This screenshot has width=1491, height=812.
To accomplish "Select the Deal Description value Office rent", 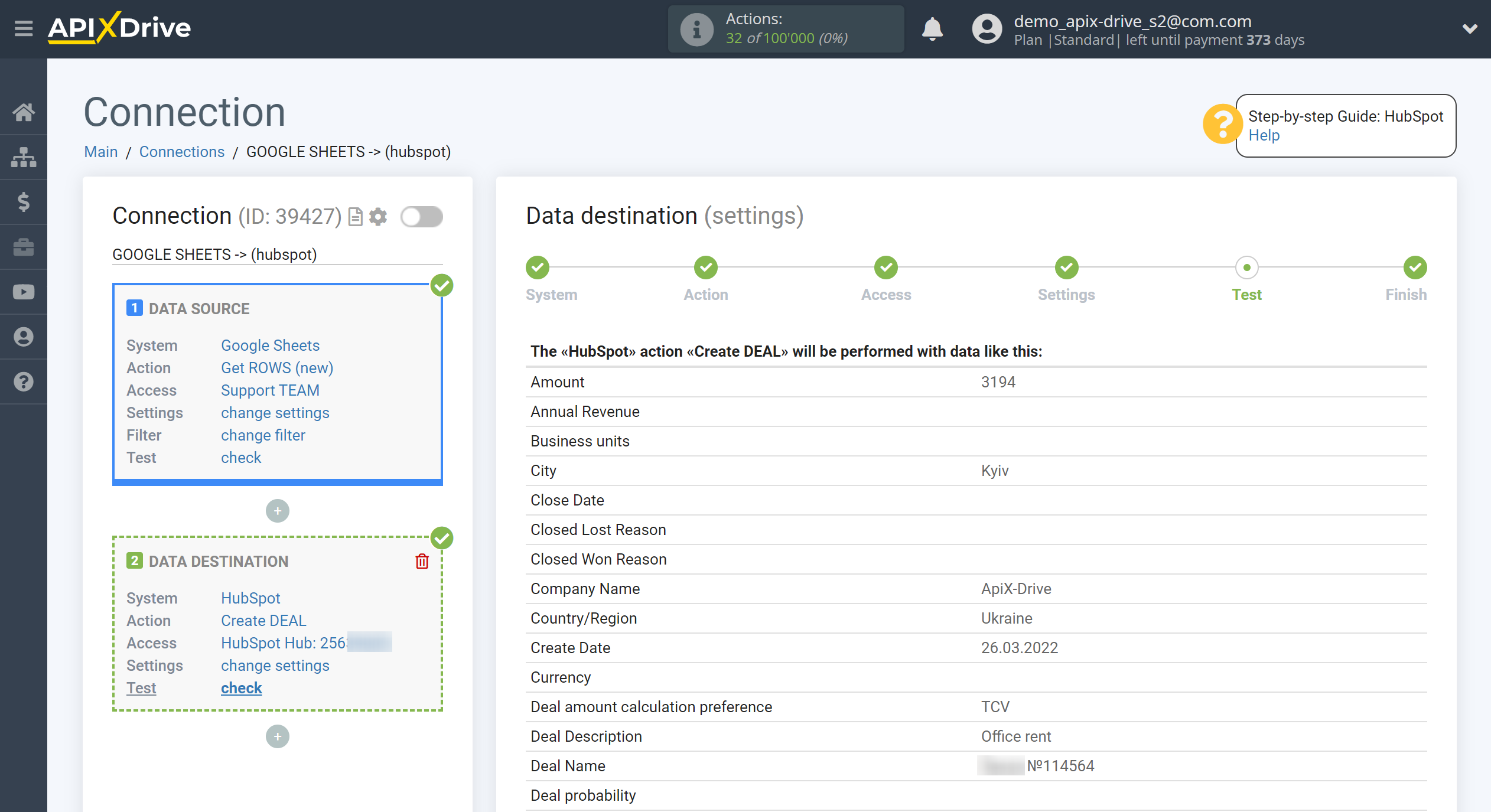I will pos(1016,736).
